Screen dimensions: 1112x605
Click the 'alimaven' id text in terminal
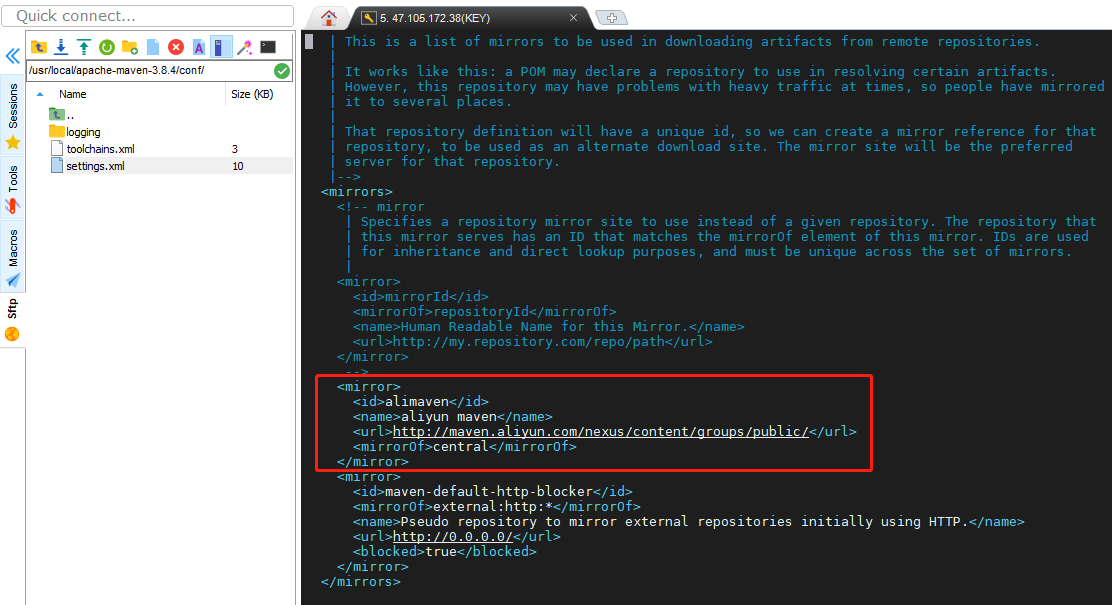417,401
